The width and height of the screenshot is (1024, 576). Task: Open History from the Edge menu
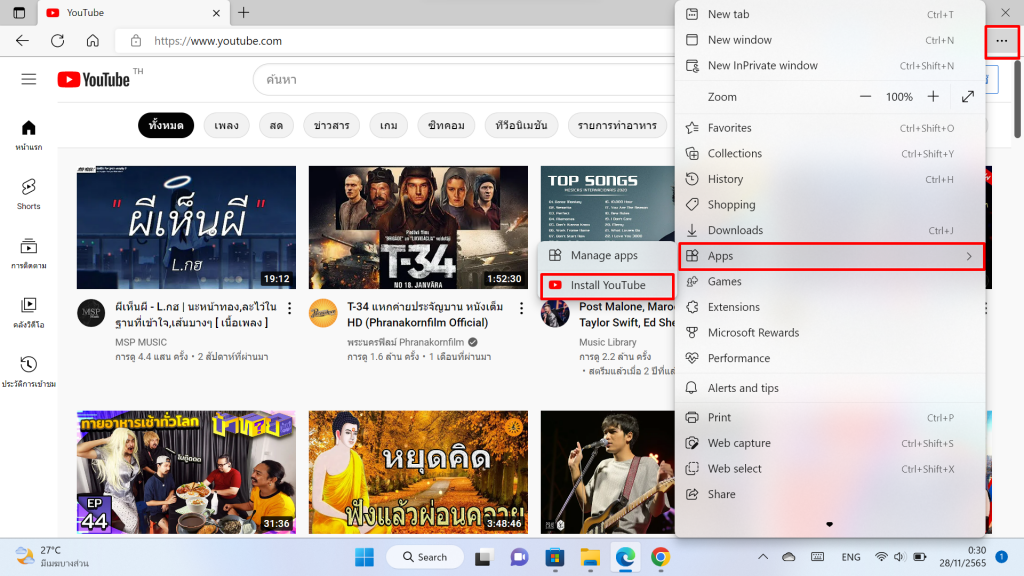click(829, 179)
